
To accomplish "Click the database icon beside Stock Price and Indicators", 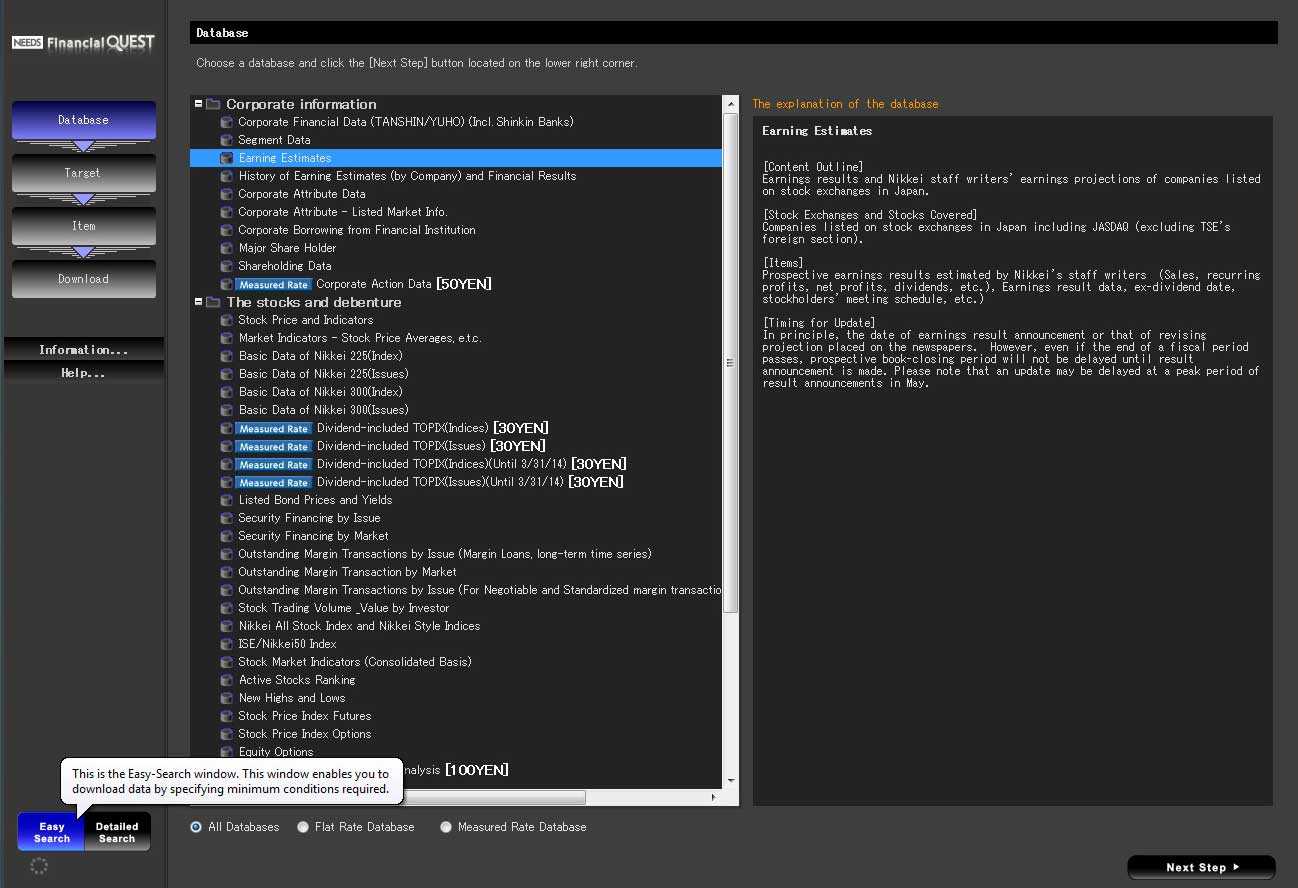I will pos(227,320).
